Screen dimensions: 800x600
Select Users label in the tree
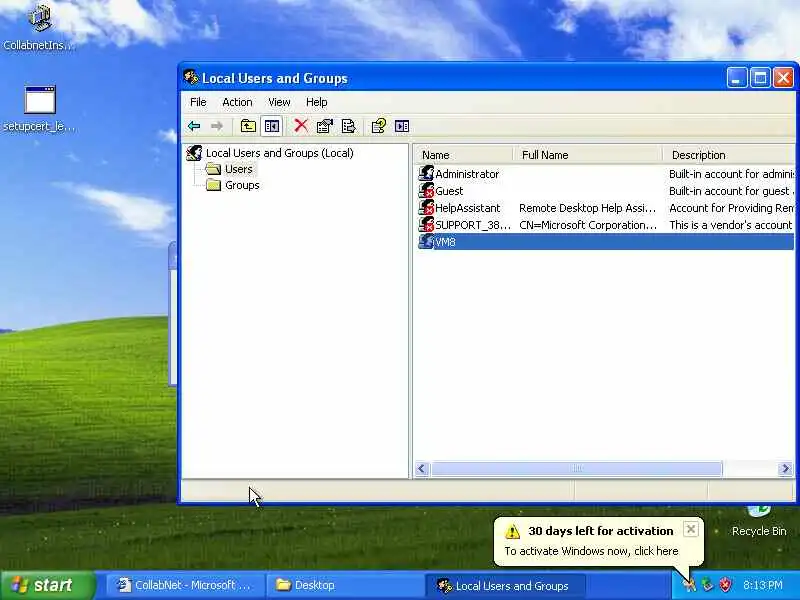[239, 169]
